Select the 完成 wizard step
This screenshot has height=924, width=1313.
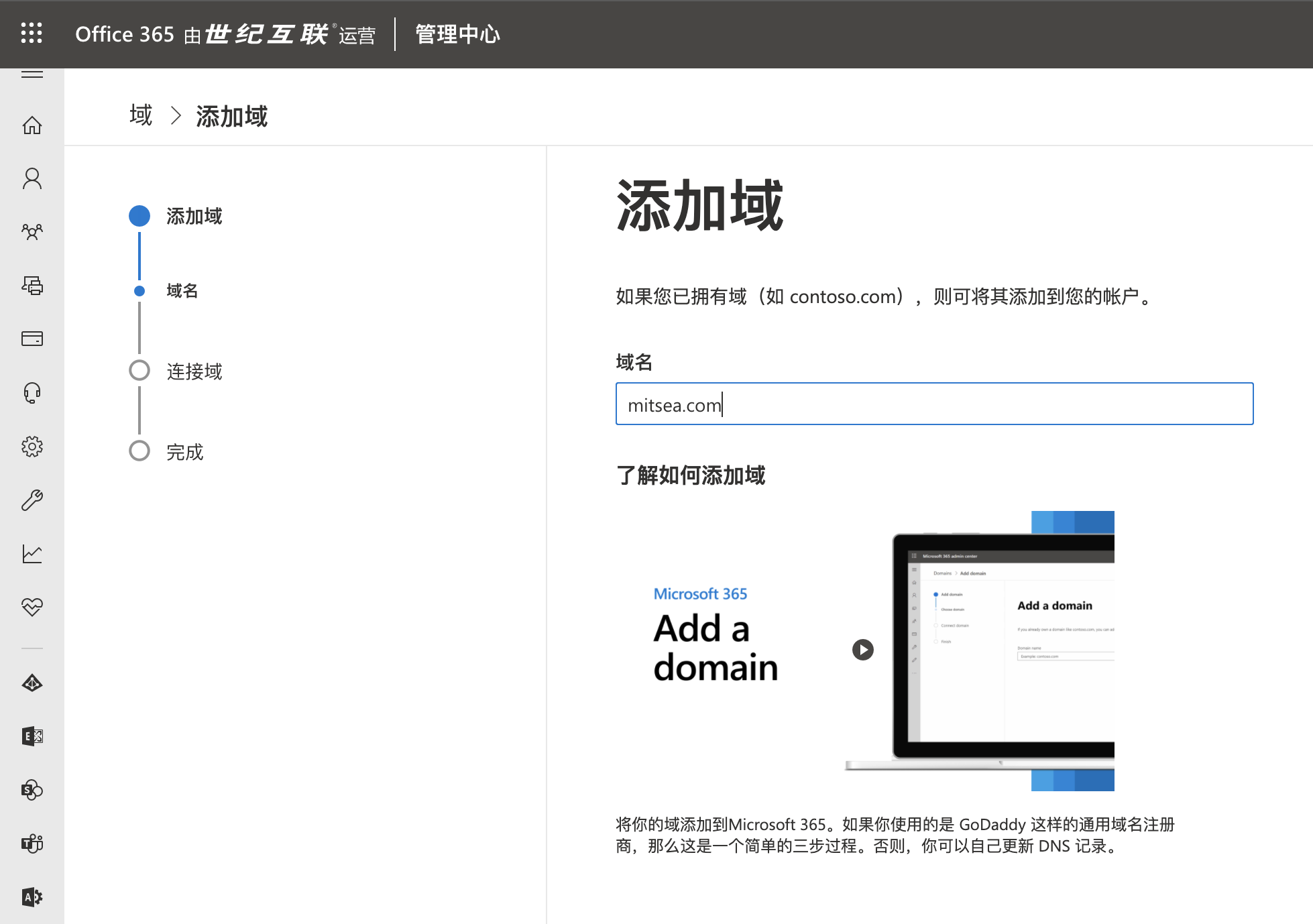(x=184, y=451)
